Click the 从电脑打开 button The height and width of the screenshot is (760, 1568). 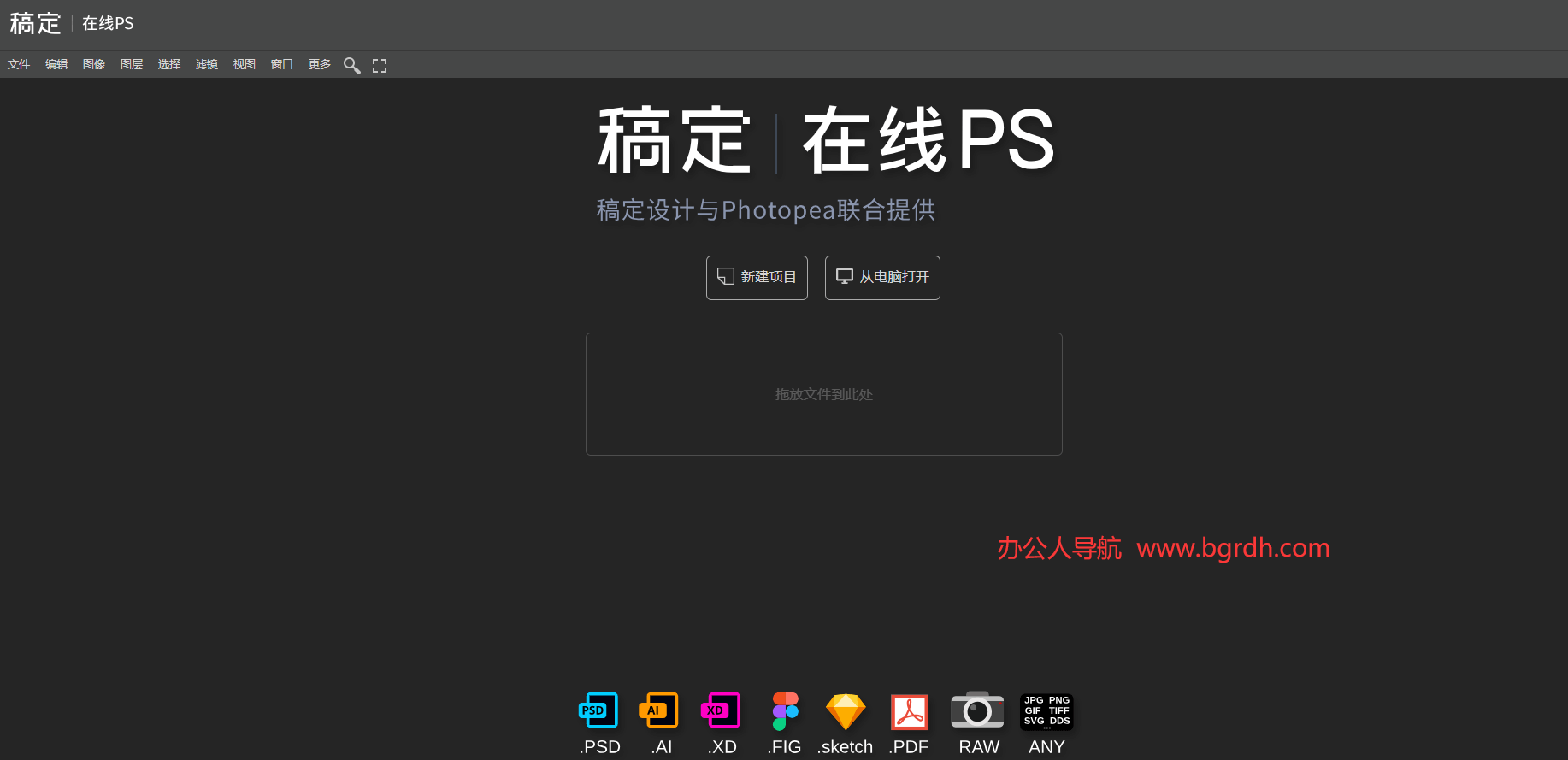coord(882,278)
